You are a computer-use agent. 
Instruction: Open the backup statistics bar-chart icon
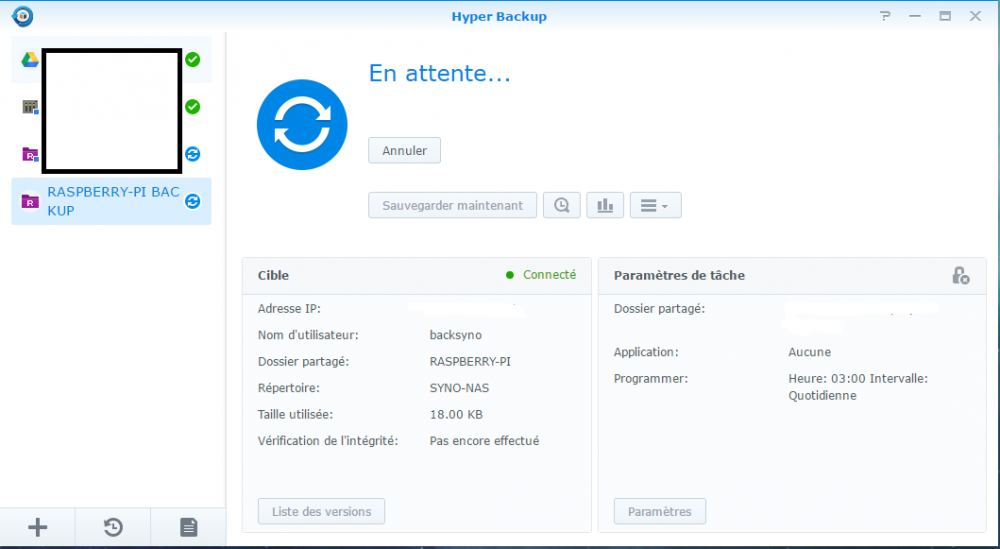605,205
